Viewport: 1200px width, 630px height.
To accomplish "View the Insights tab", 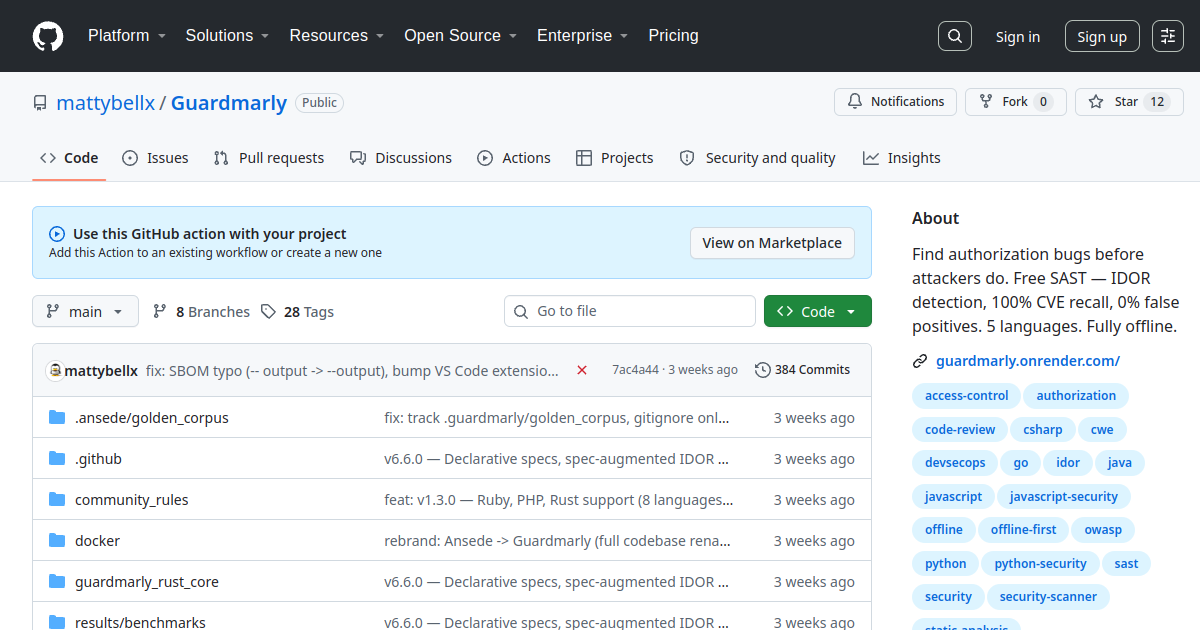I will click(x=902, y=158).
